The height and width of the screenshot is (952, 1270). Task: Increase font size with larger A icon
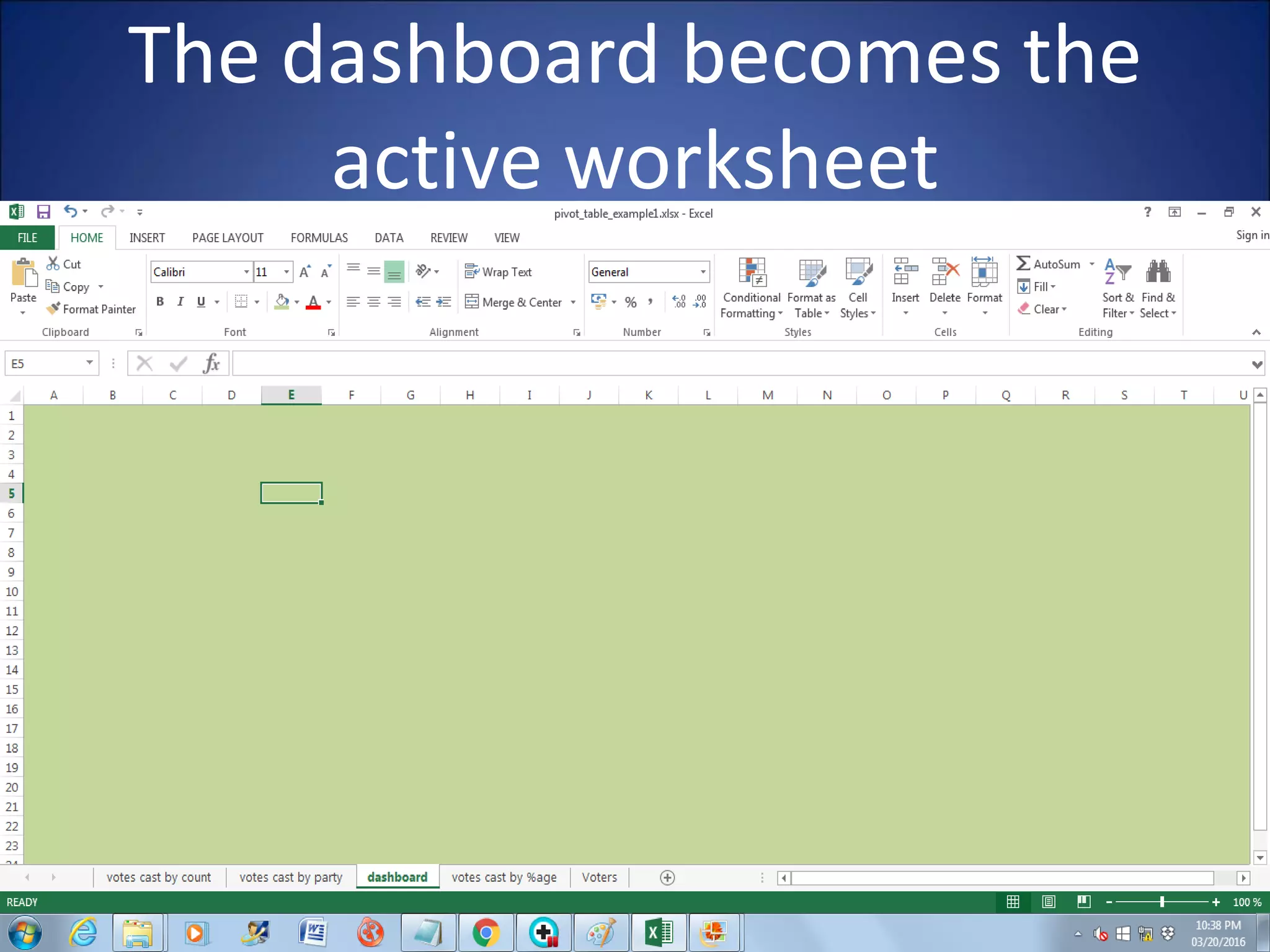coord(304,272)
